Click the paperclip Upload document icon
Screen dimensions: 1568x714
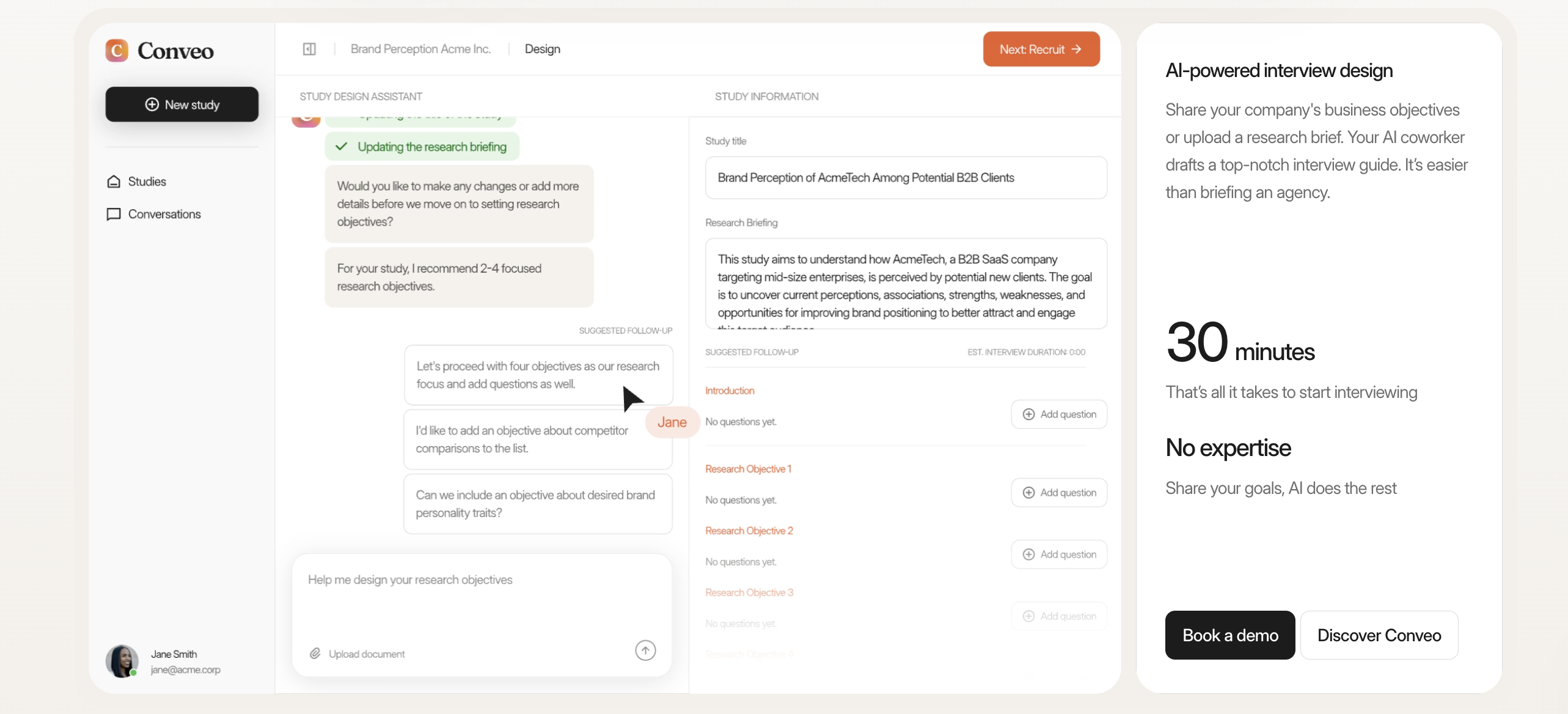click(315, 653)
